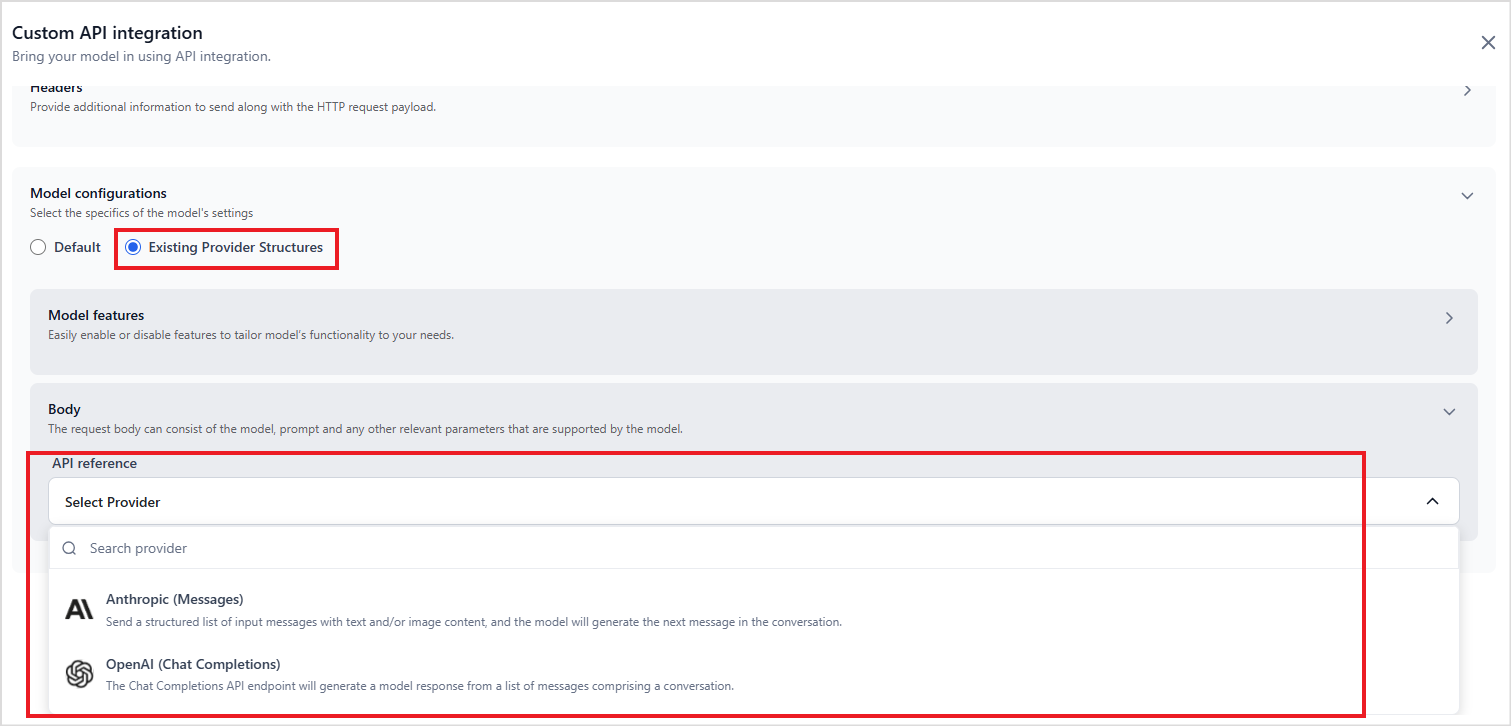
Task: Click the Anthropic logo icon
Action: [x=79, y=609]
